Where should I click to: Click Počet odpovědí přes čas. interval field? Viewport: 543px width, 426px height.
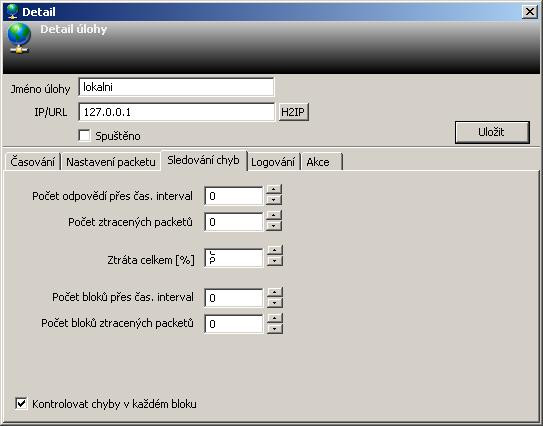point(234,196)
